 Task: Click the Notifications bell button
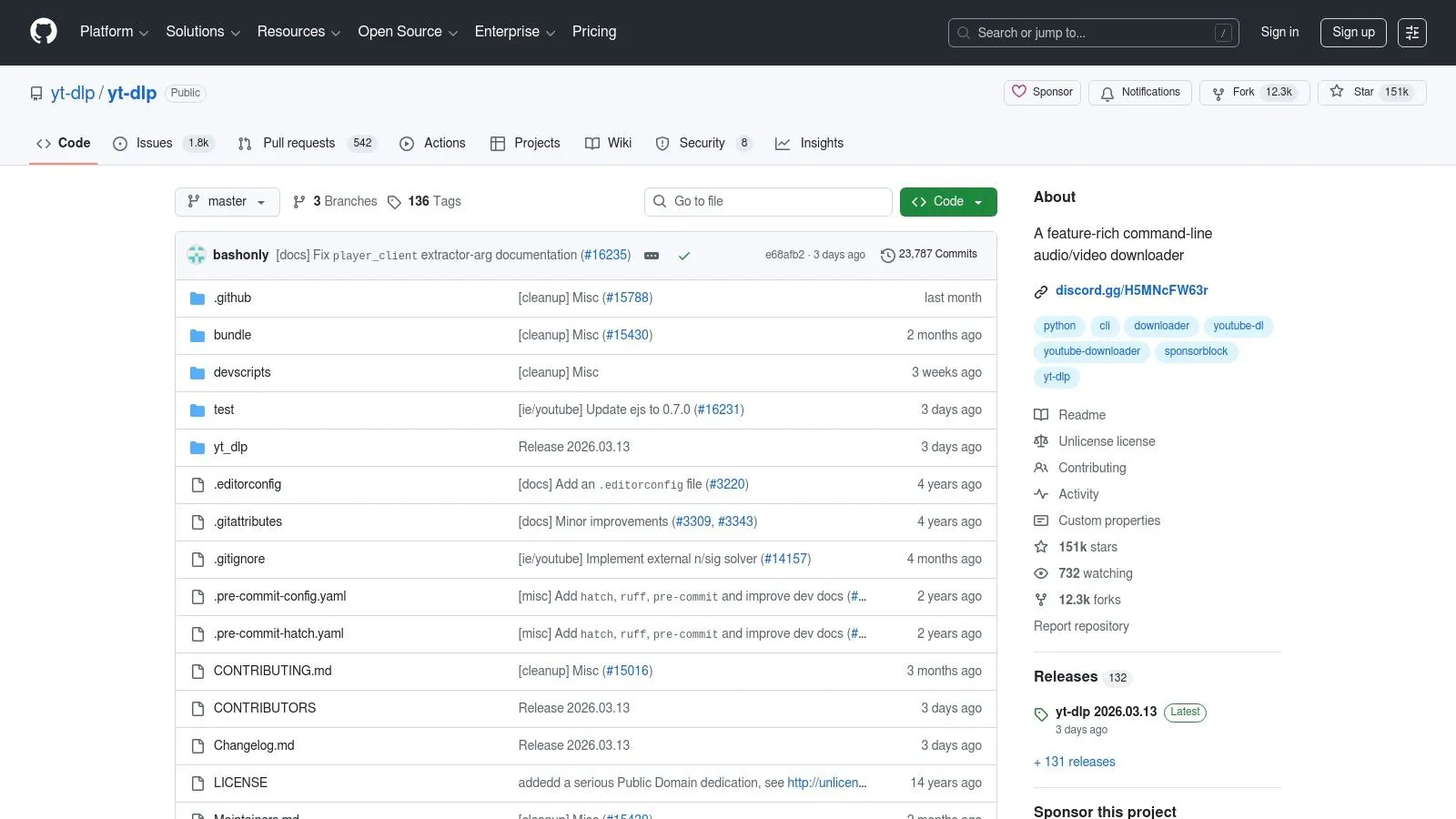coord(1139,92)
